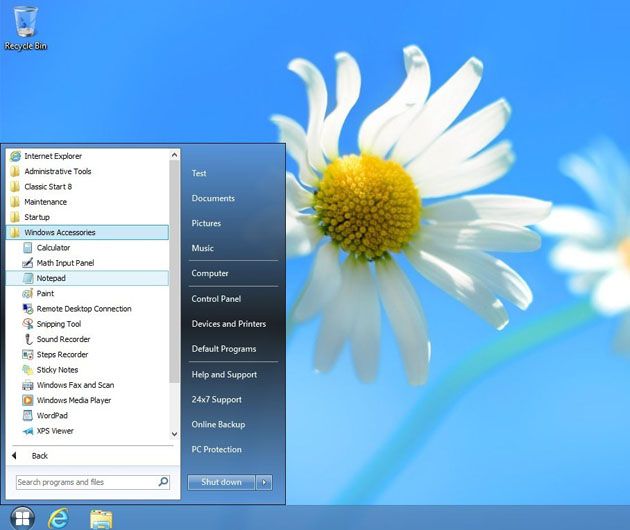
Task: Click the Maintenance folder icon
Action: click(x=15, y=202)
